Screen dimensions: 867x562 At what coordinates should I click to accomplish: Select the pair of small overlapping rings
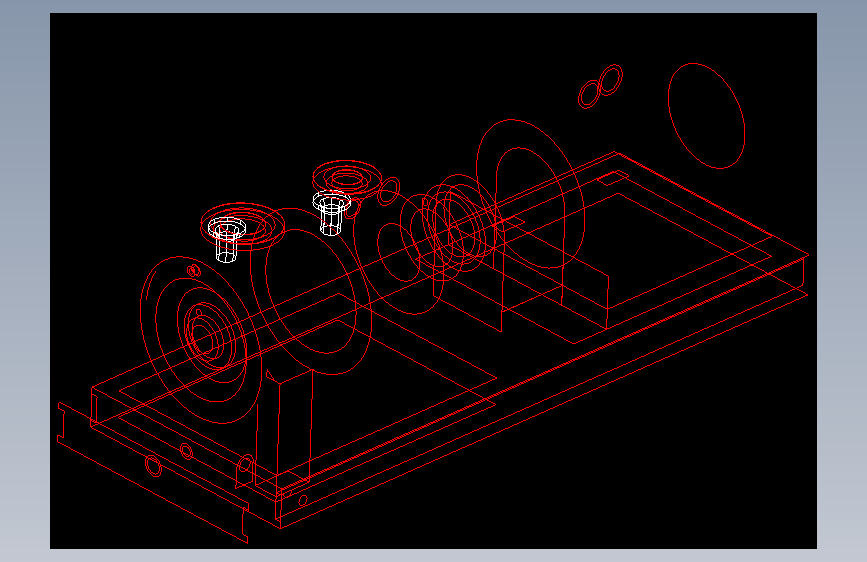coord(600,87)
